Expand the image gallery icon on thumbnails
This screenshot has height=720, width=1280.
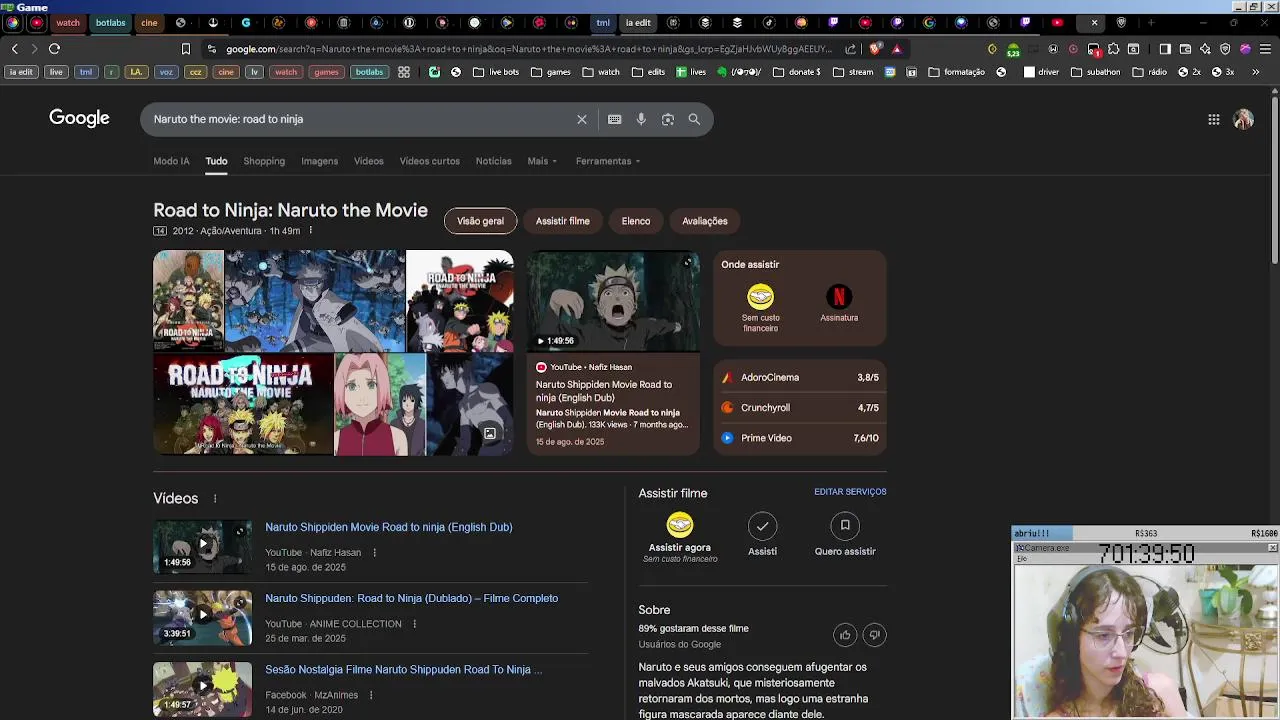click(x=490, y=433)
